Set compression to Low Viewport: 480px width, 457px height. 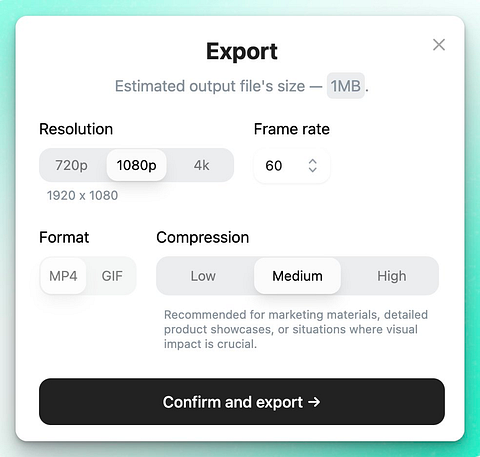[203, 276]
